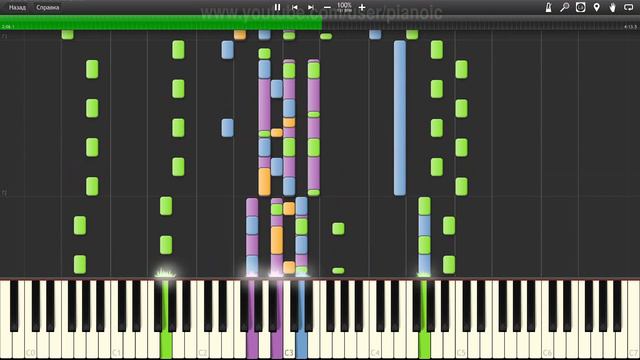Go back using the Назад menu item
The height and width of the screenshot is (360, 640).
point(17,7)
